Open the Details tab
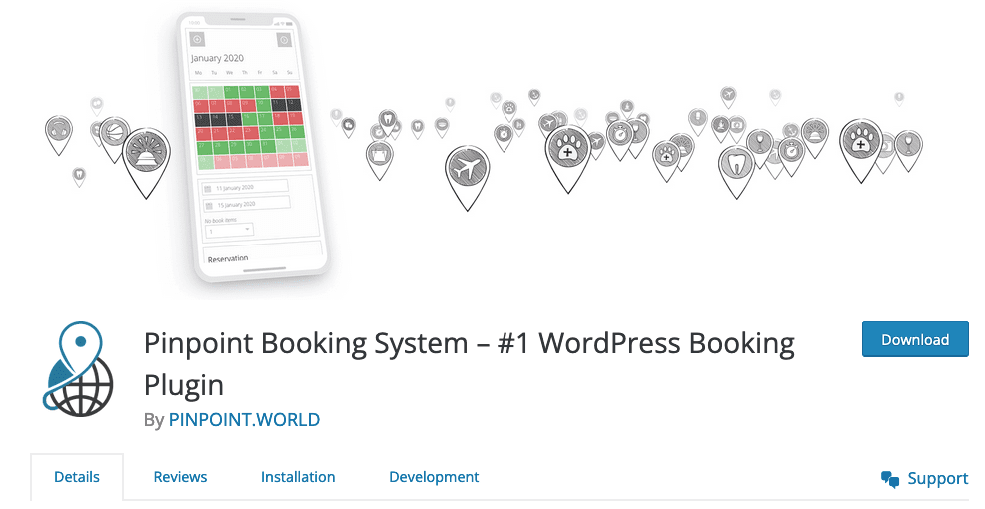Viewport: 985px width, 509px height. (x=77, y=477)
